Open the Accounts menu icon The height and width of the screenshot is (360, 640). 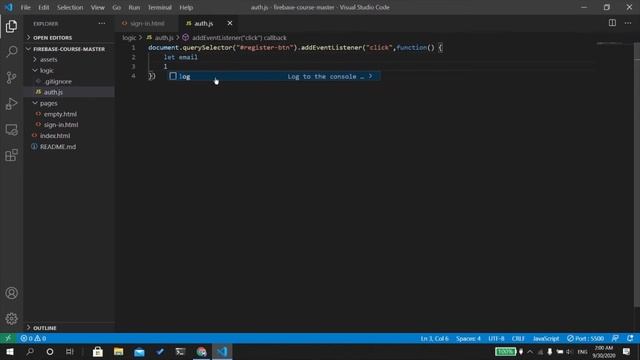coord(11,293)
